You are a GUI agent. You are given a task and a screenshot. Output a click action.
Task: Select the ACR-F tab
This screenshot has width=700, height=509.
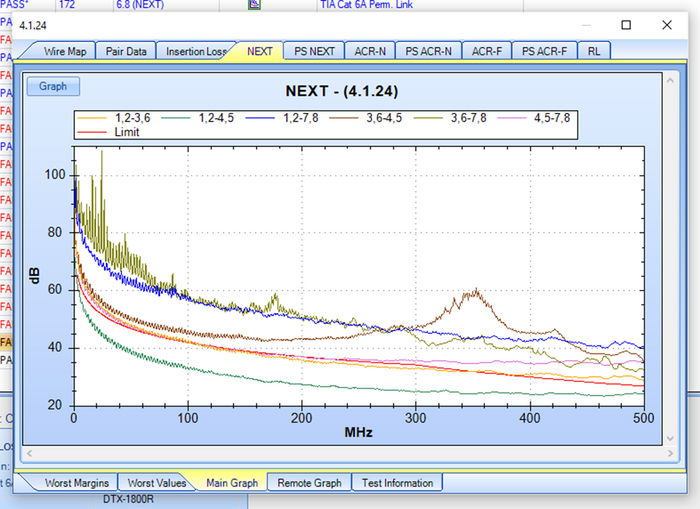pyautogui.click(x=487, y=51)
